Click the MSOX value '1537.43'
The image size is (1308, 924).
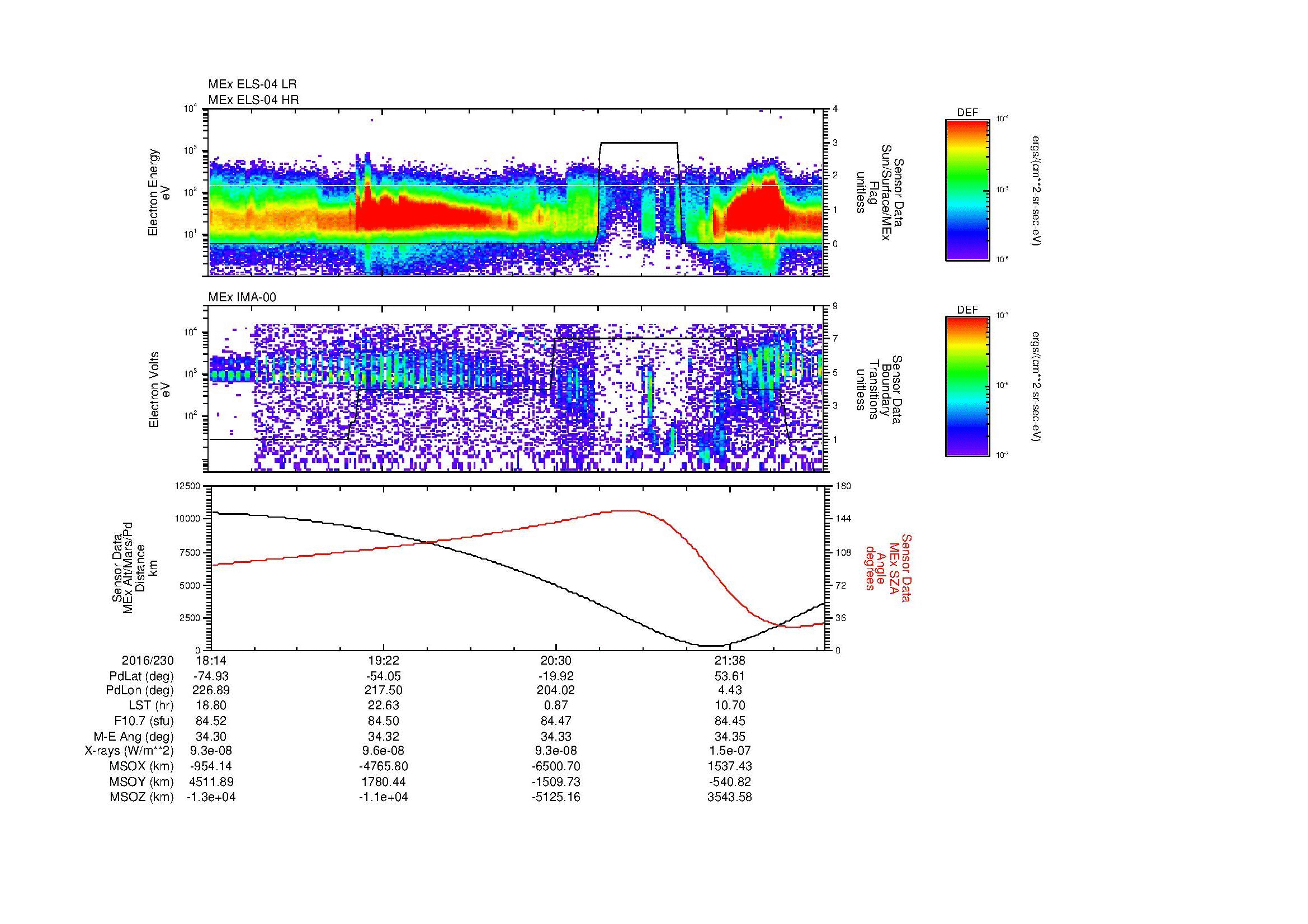click(x=730, y=766)
